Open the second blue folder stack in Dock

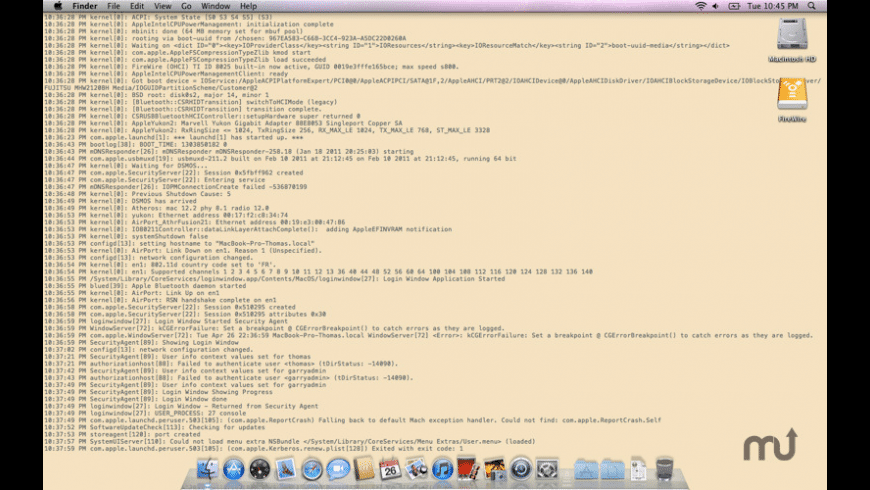(613, 469)
